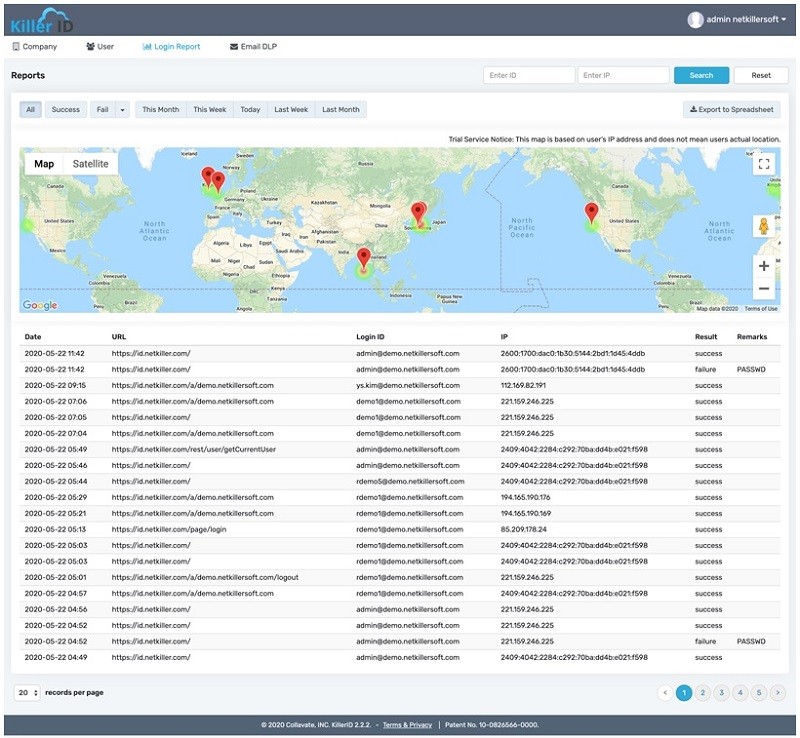
Task: Filter reports by Success
Action: click(x=66, y=109)
